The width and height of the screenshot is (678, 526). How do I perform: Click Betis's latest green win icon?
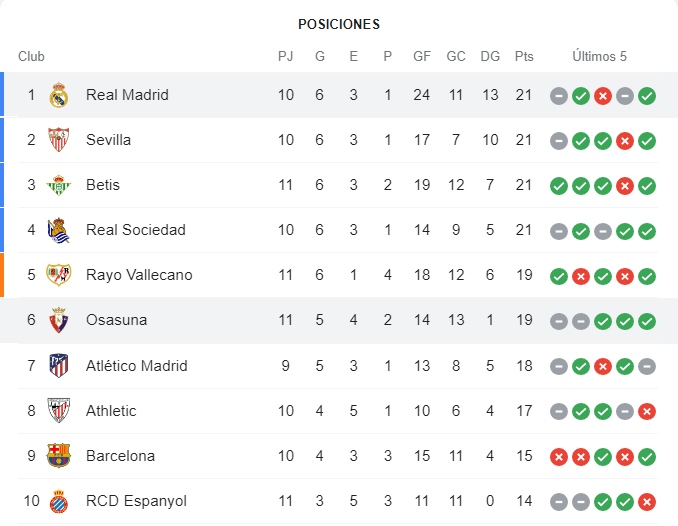(647, 186)
